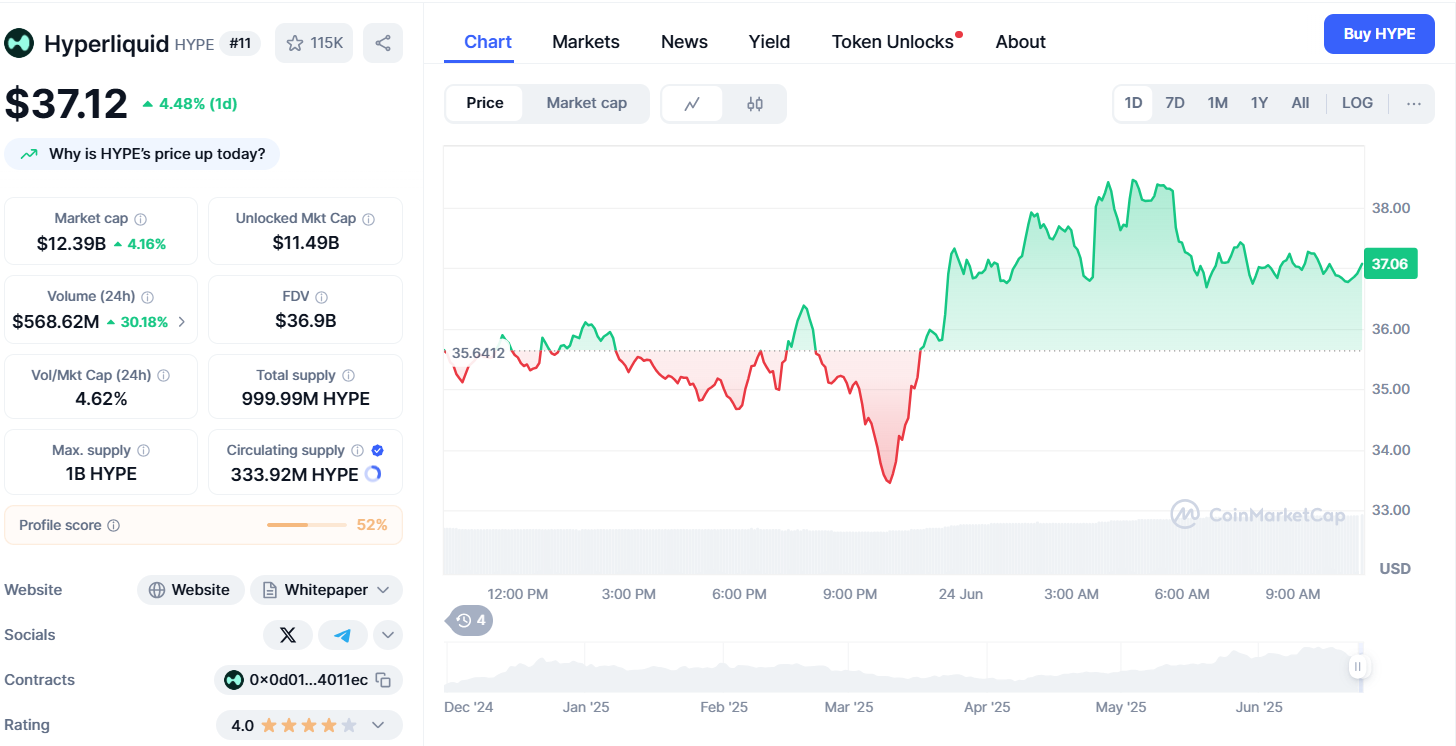Click the verified badge beside Circulating supply
The width and height of the screenshot is (1456, 746).
pos(378,451)
